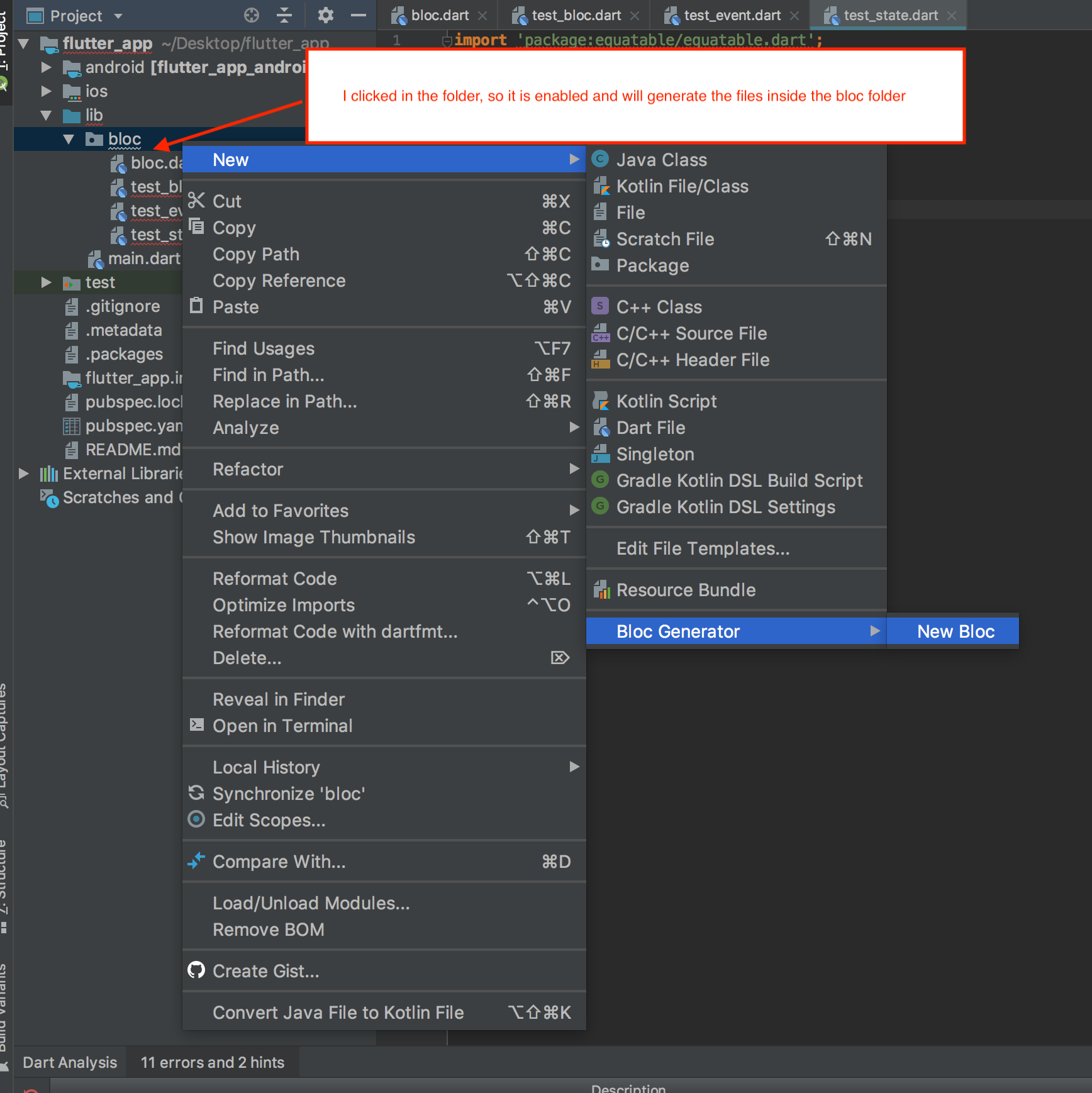Click the GitHub icon beside Create Gist
This screenshot has height=1093, width=1092.
(196, 970)
